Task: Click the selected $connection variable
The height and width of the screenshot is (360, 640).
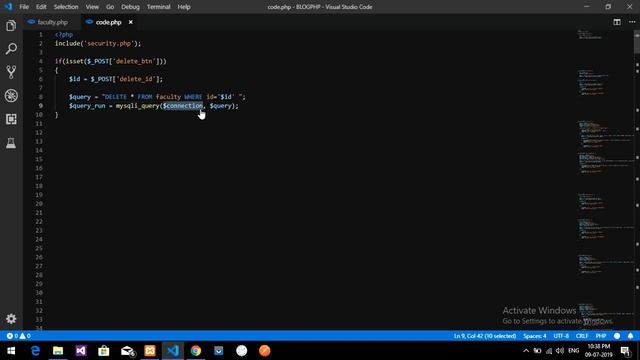Action: click(x=182, y=106)
